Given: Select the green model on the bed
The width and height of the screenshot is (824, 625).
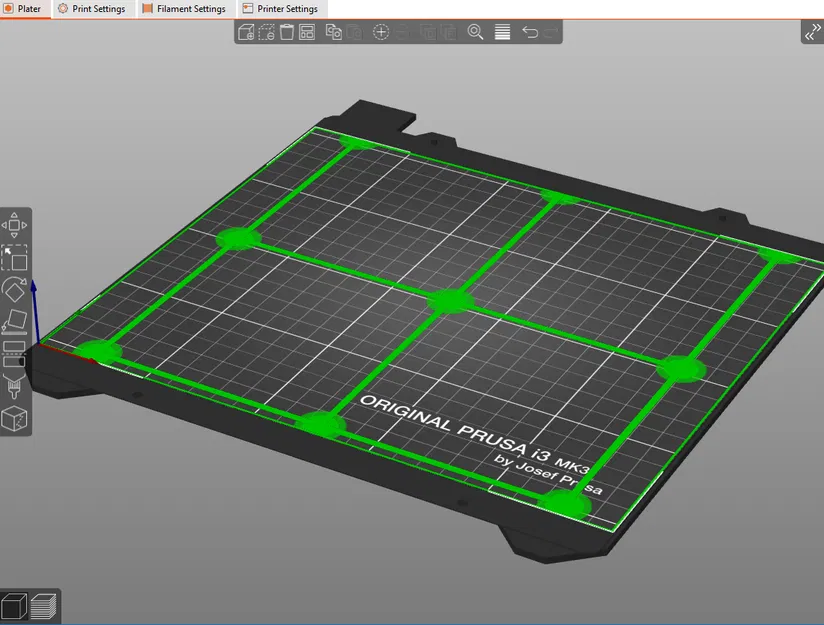Looking at the screenshot, I should (x=450, y=299).
